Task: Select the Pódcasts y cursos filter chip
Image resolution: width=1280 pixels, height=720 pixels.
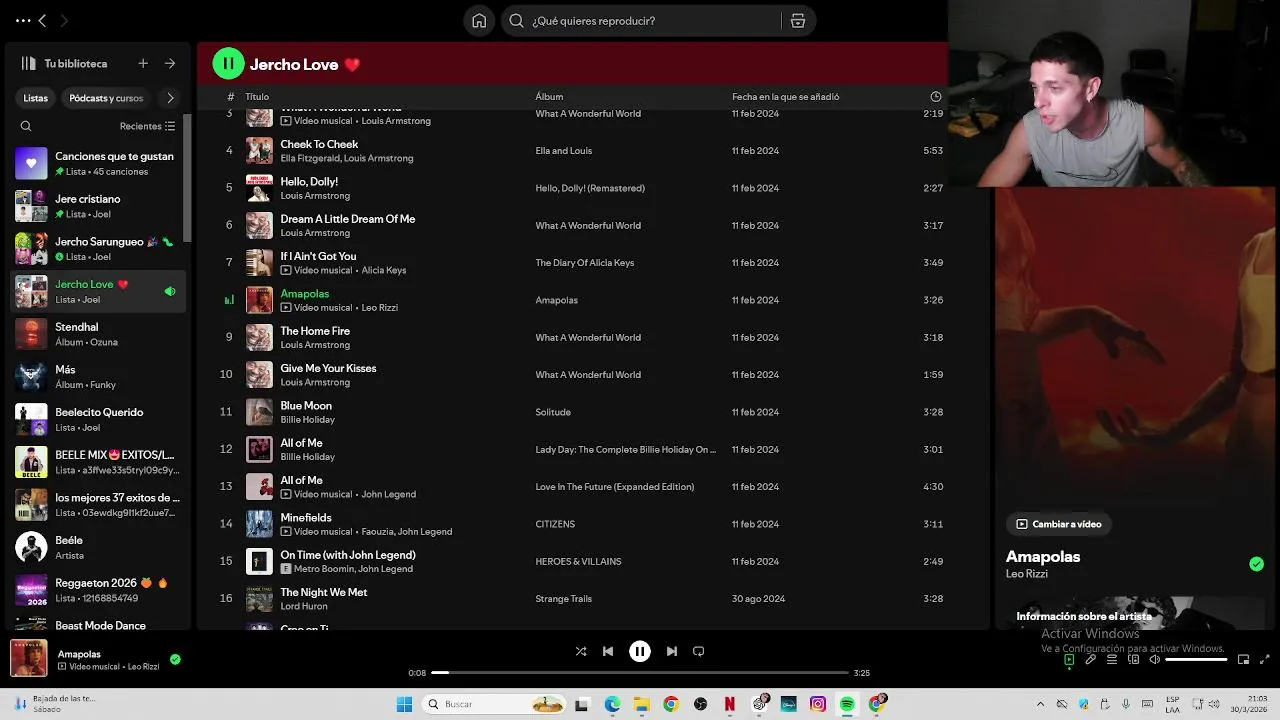Action: tap(106, 98)
